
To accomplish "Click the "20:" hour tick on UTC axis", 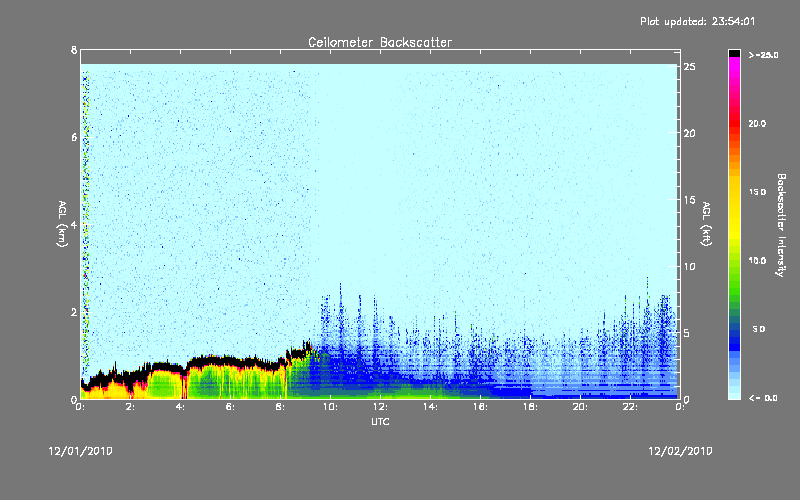I will pos(581,407).
